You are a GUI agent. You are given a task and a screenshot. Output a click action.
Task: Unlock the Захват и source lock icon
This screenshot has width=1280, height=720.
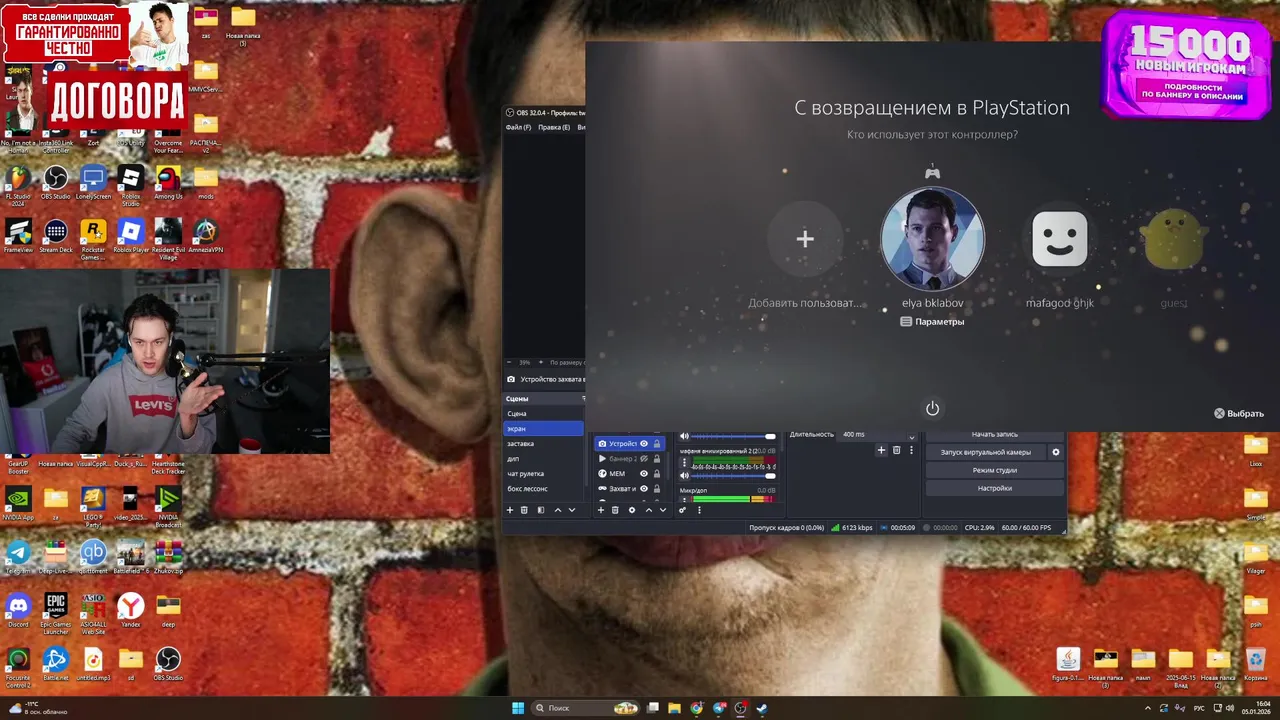656,488
